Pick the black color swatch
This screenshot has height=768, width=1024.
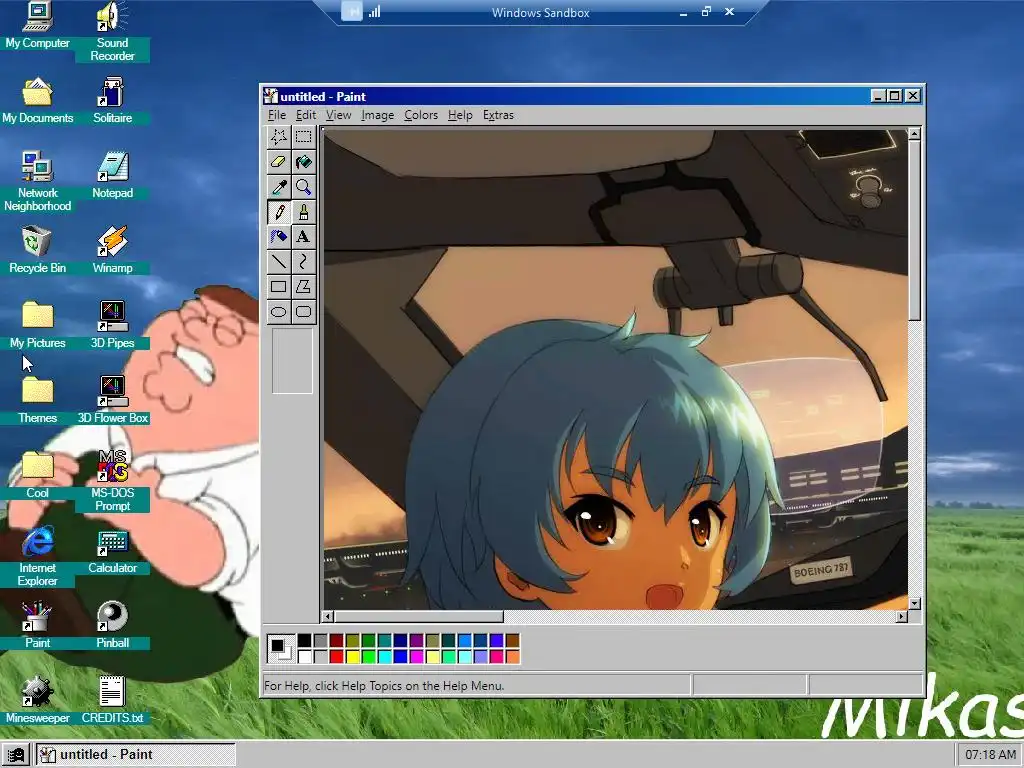(304, 641)
